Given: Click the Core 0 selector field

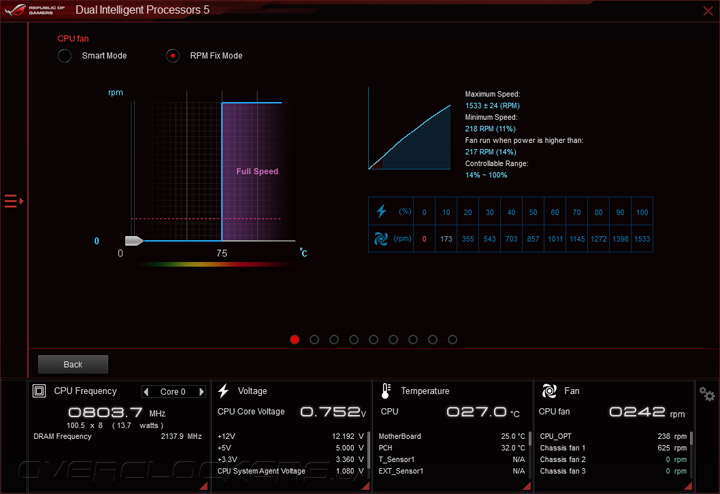Looking at the screenshot, I should (173, 392).
